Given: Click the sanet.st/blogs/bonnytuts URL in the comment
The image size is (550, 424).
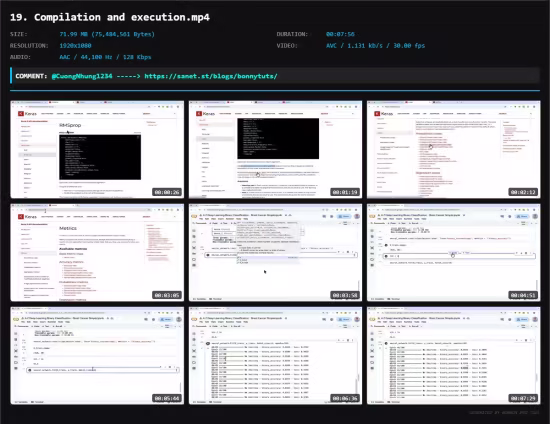Looking at the screenshot, I should pos(211,76).
